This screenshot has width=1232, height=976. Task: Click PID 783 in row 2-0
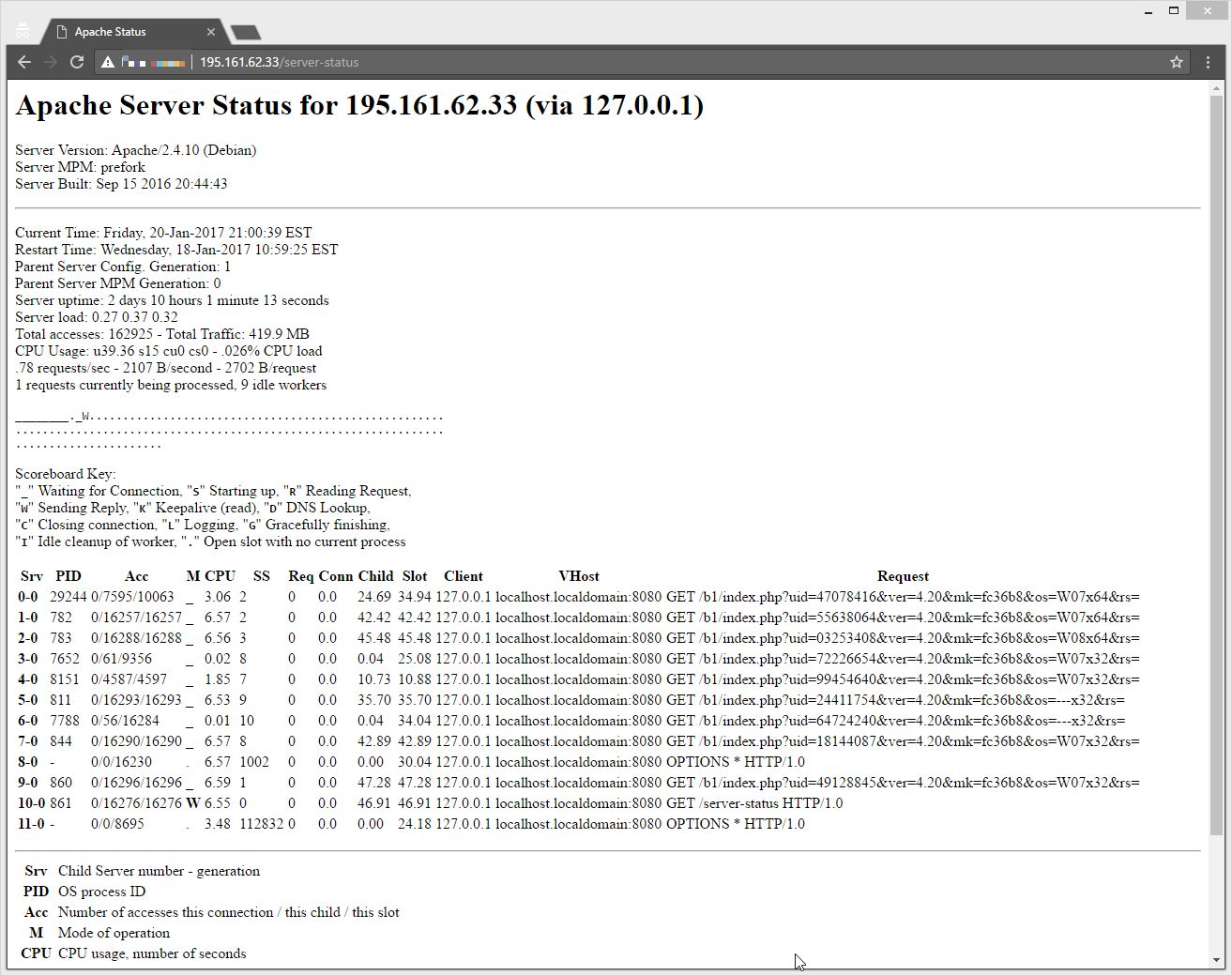coord(61,638)
